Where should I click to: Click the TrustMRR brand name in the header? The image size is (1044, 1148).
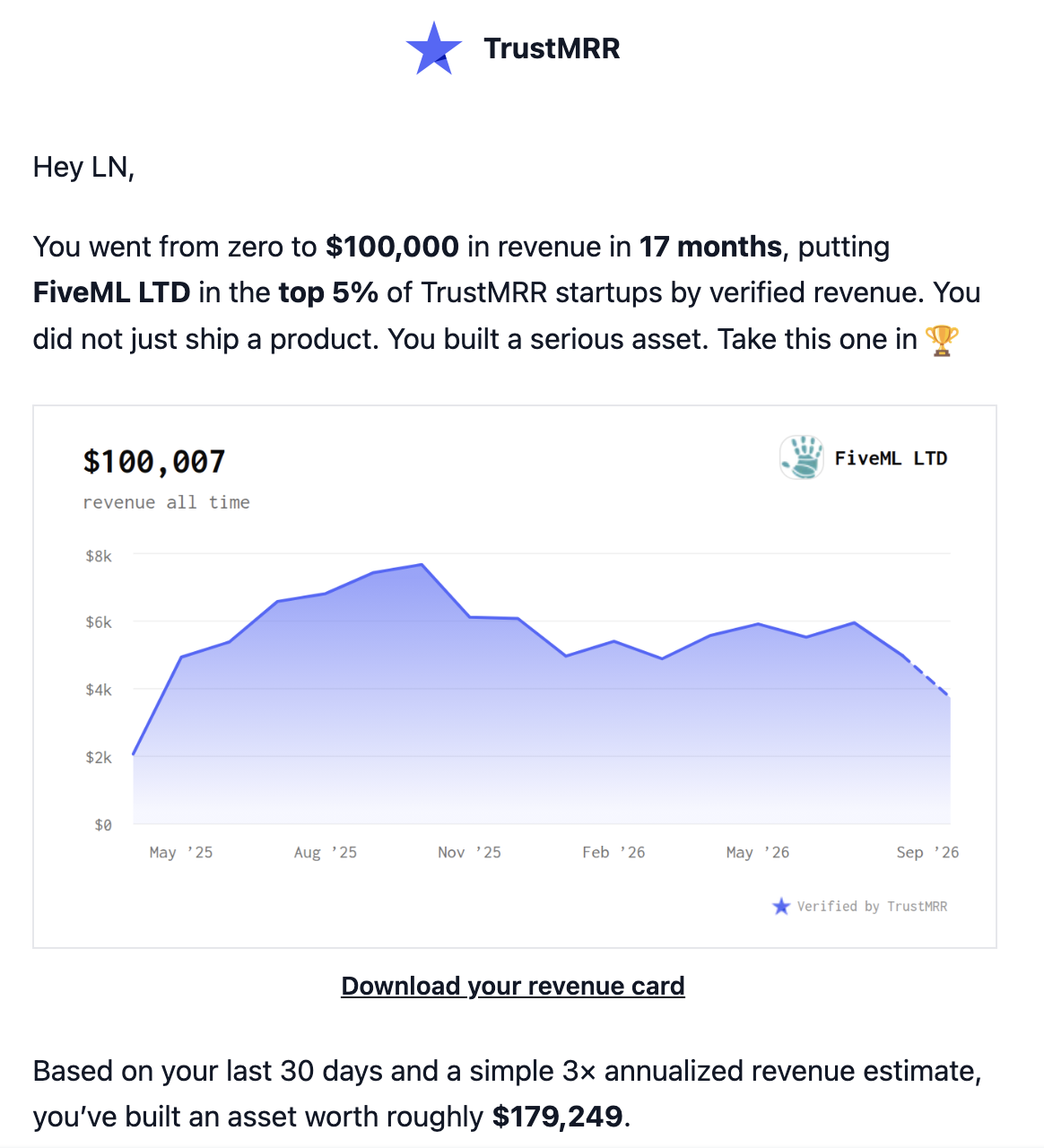(552, 48)
